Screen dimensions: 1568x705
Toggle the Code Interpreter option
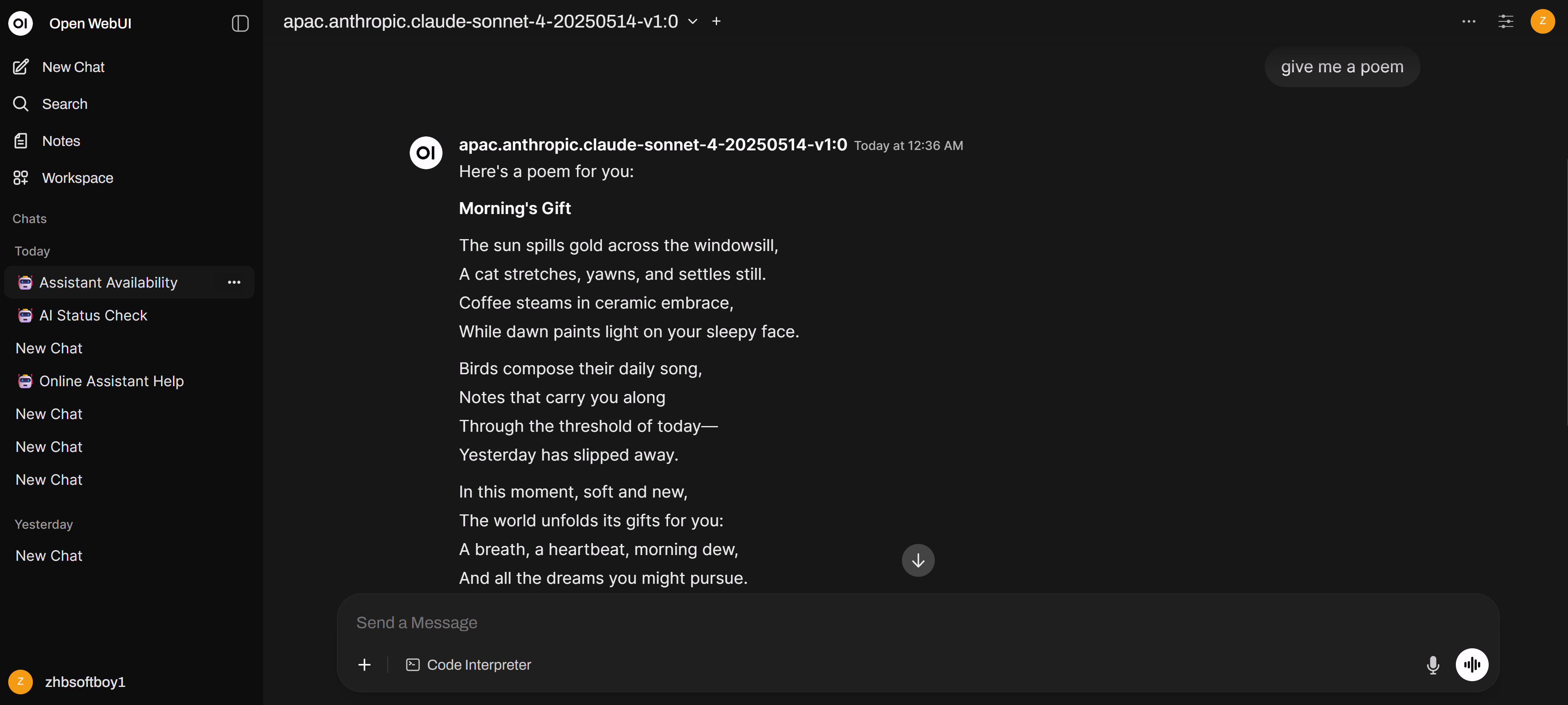[468, 665]
